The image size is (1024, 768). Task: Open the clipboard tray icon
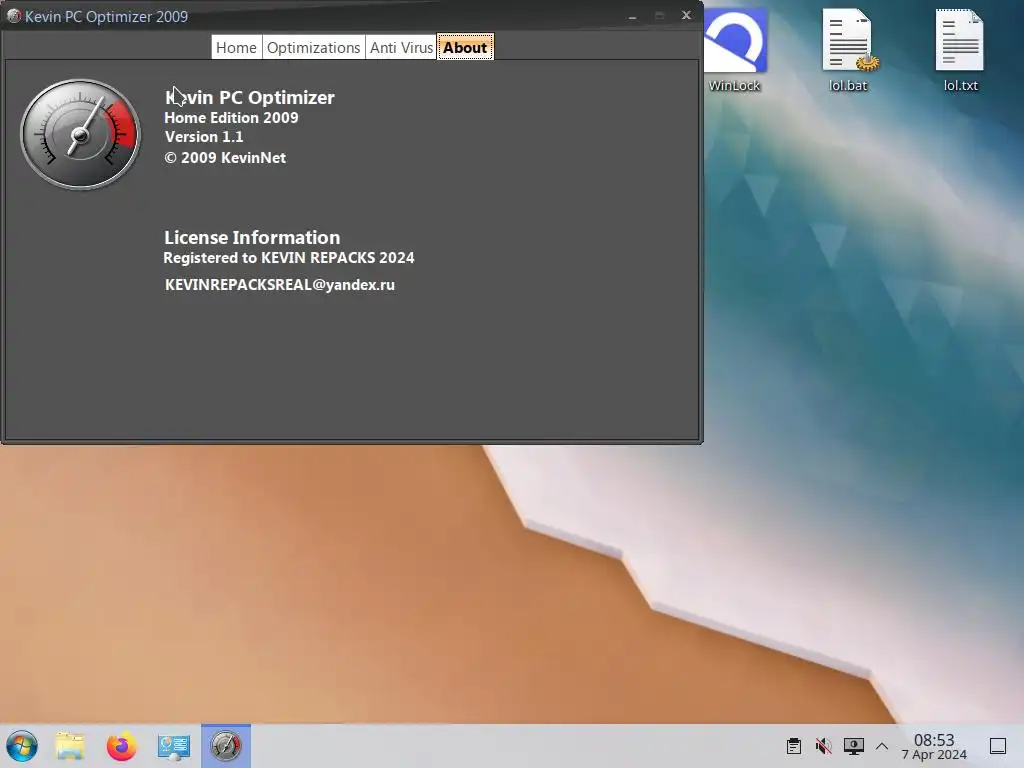click(x=794, y=746)
